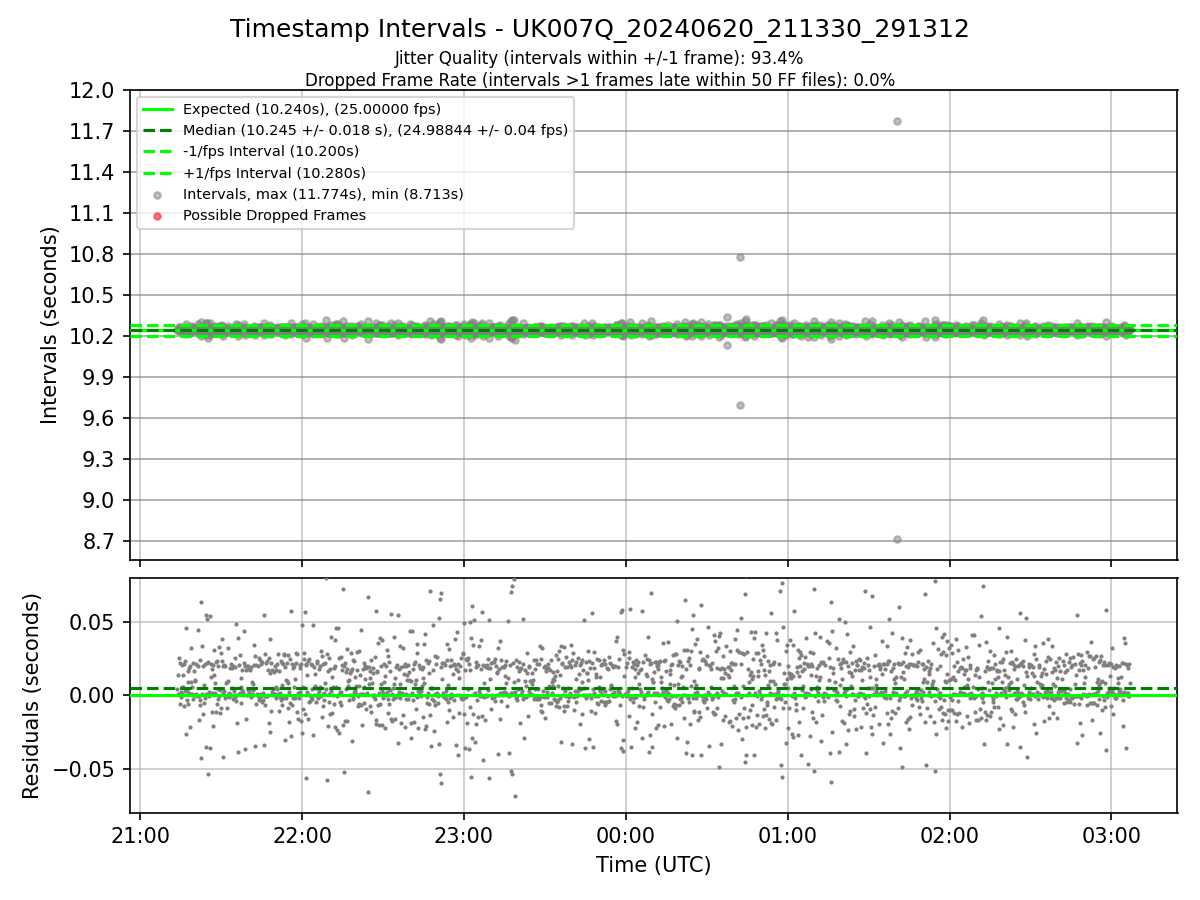Image resolution: width=1200 pixels, height=900 pixels.
Task: Click legend entry Median (10.245 +/- 0.018 s)
Action: pos(375,130)
